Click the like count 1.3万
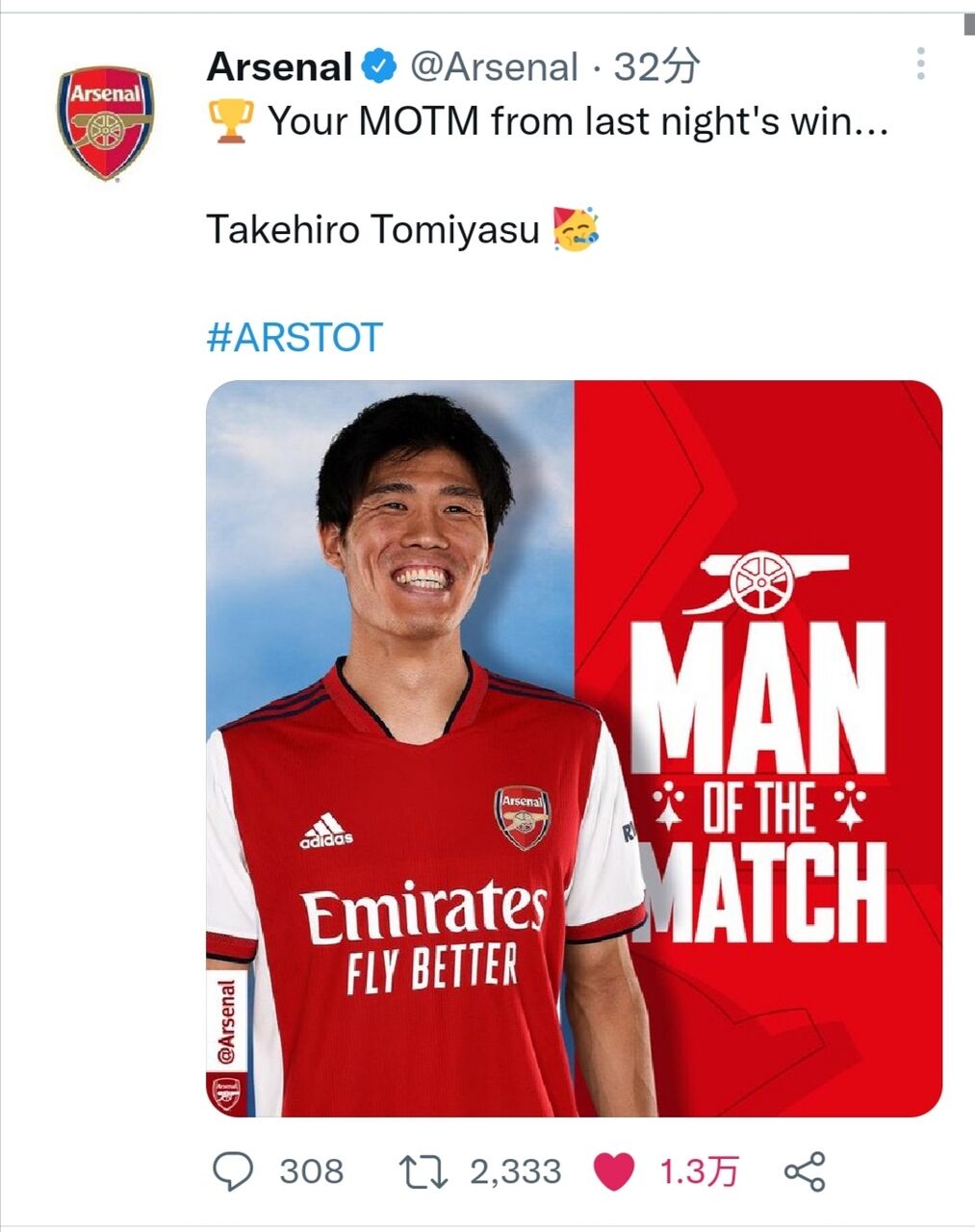 699,1171
